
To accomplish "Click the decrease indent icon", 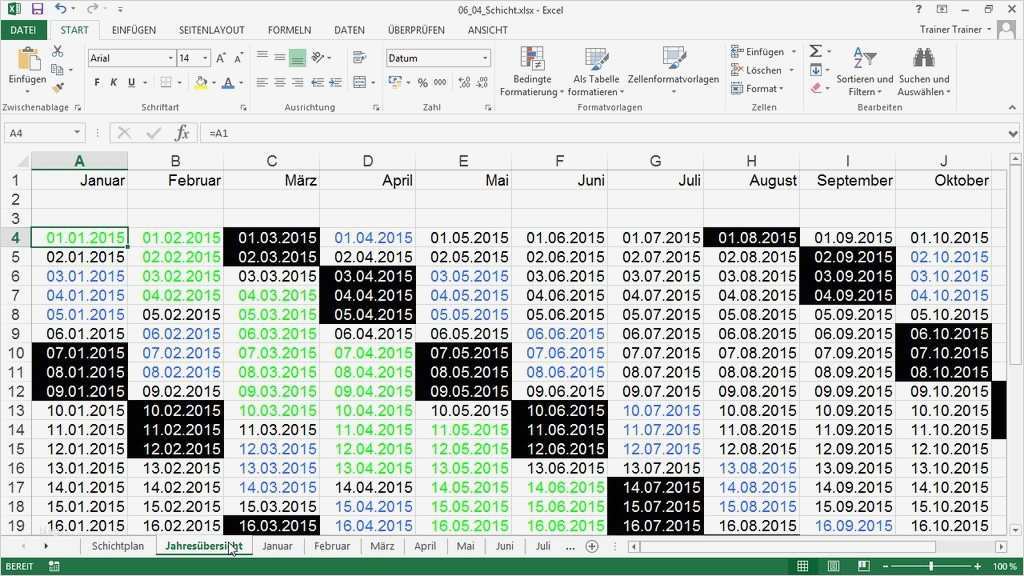I will [x=318, y=82].
